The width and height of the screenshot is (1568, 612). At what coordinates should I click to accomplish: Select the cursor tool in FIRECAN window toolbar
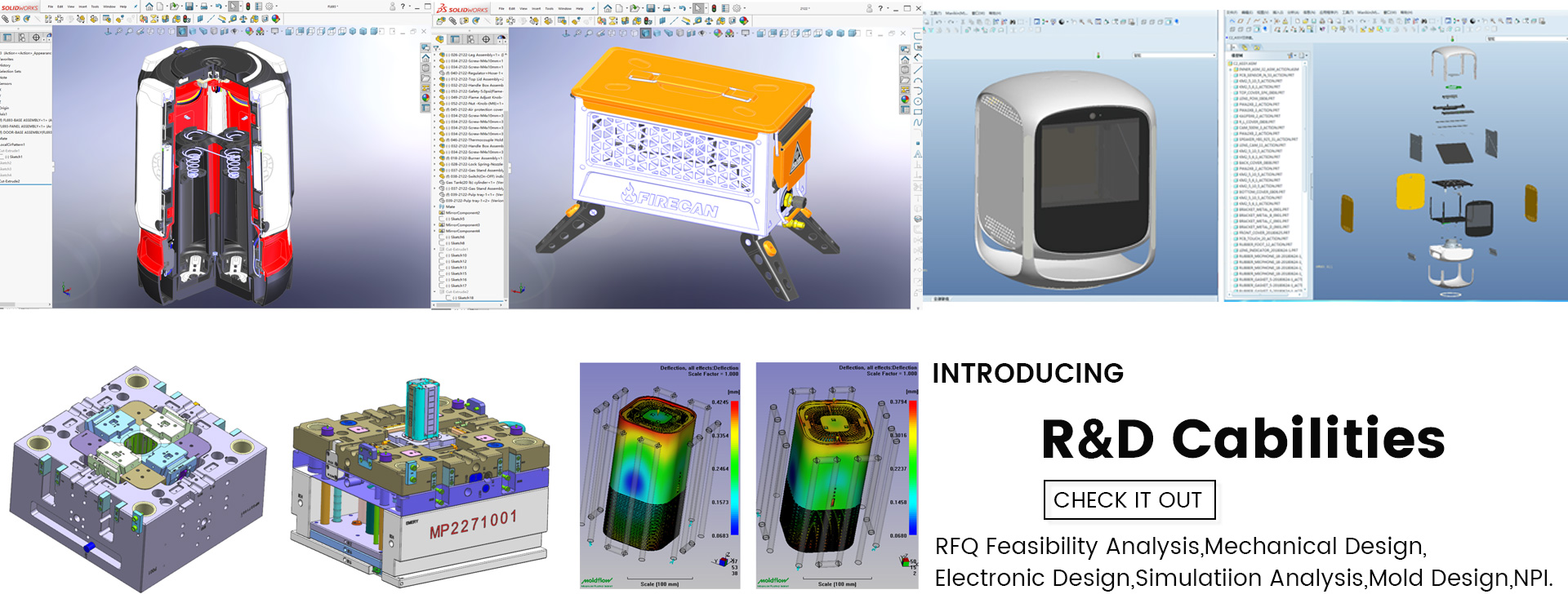click(x=698, y=8)
